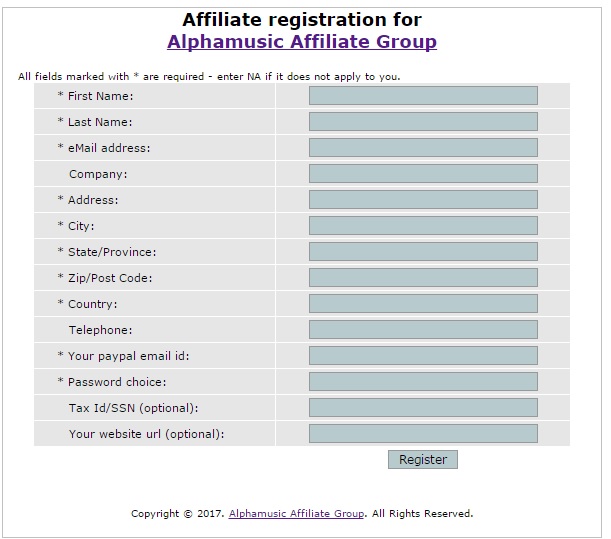Click the Company input field
Image resolution: width=611 pixels, height=539 pixels.
[423, 174]
